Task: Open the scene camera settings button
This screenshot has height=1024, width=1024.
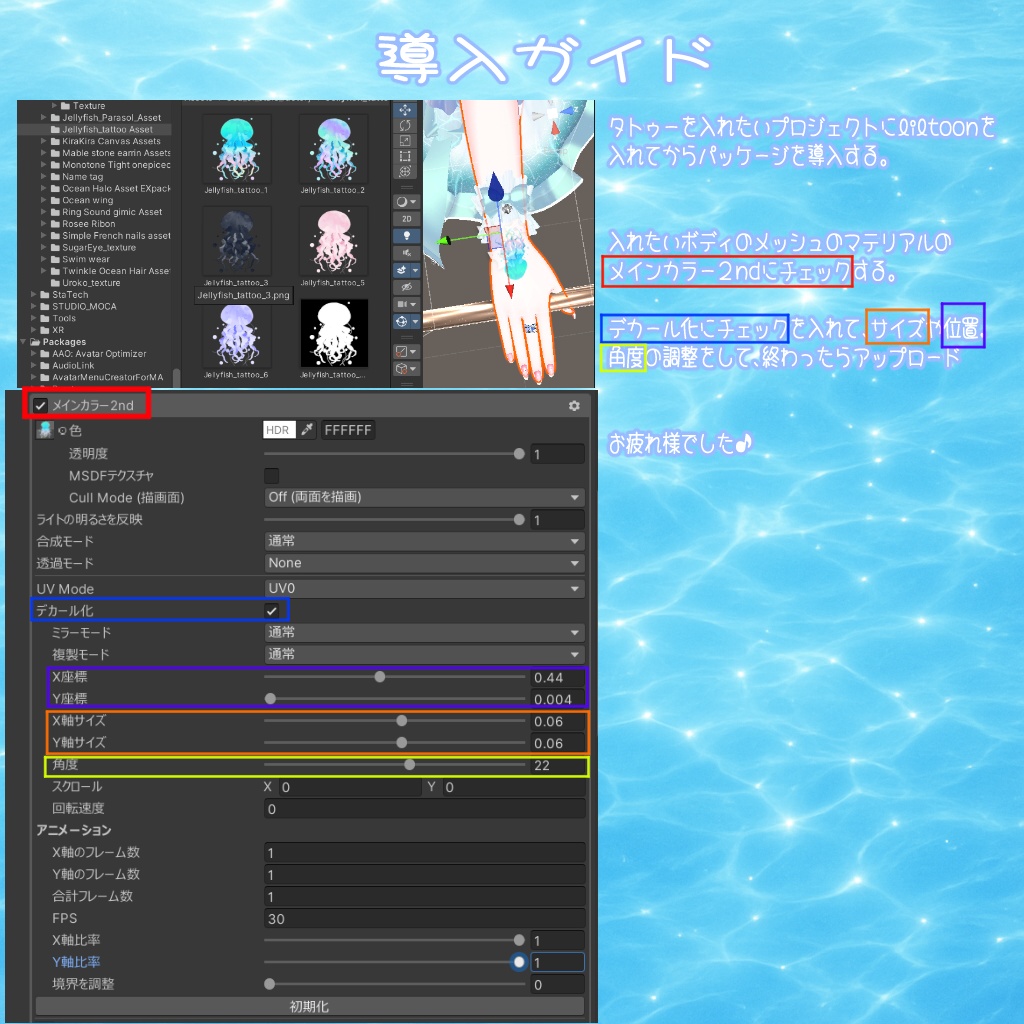Action: click(406, 304)
